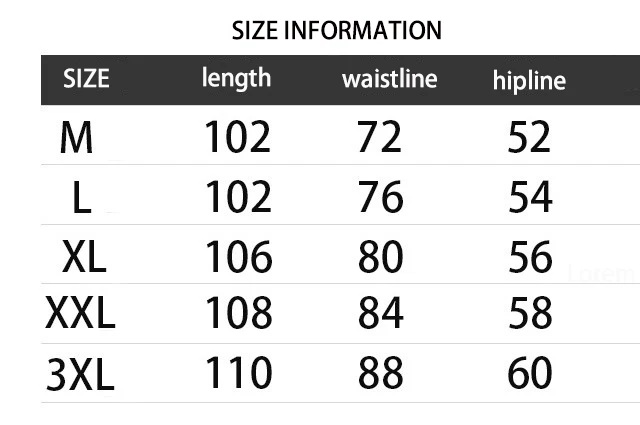Click the SIZE INFORMATION title
640x425 pixels.
coord(336,30)
